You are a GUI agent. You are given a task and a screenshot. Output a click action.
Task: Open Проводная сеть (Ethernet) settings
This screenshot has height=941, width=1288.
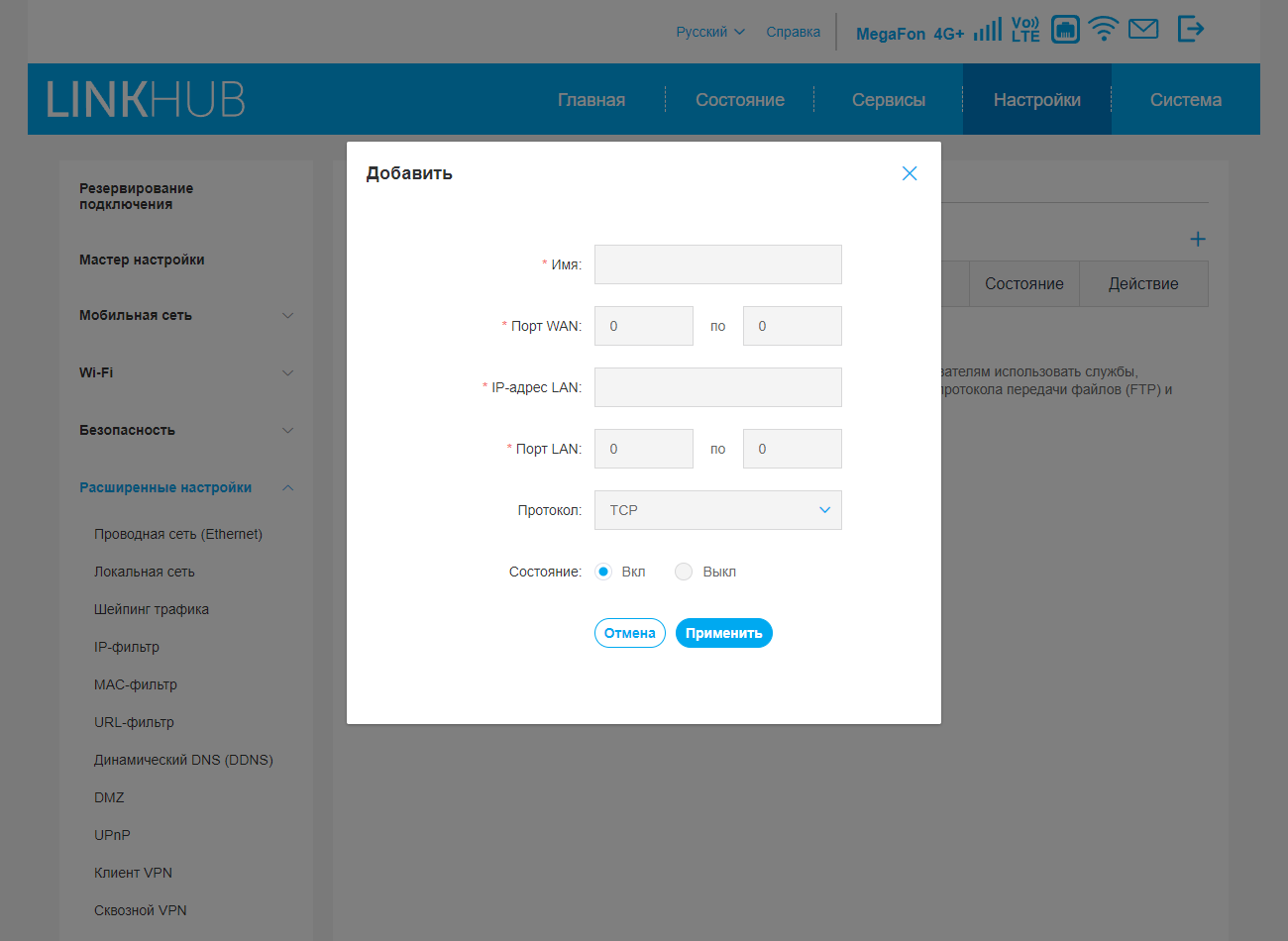point(178,534)
